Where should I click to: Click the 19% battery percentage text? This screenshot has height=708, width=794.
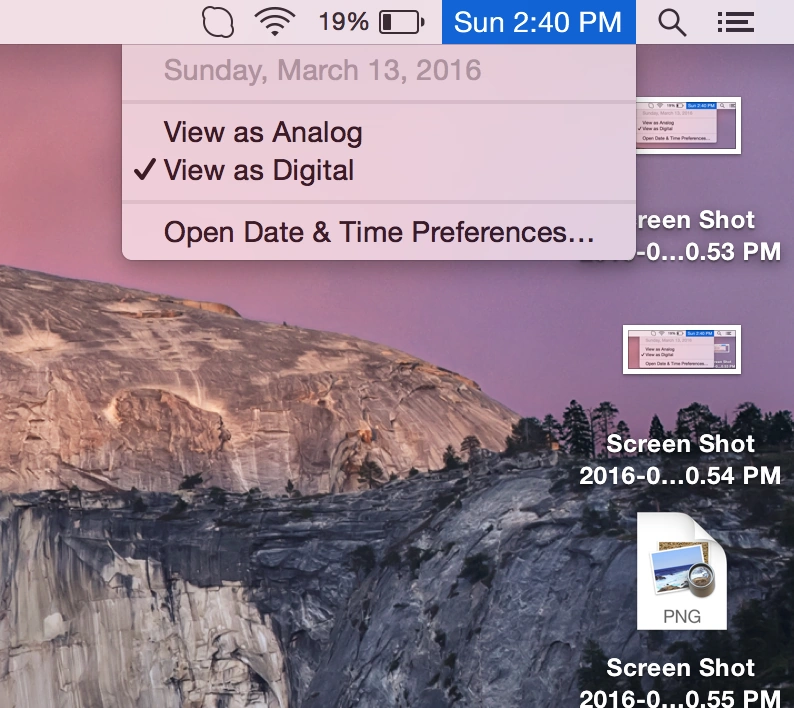tap(343, 21)
